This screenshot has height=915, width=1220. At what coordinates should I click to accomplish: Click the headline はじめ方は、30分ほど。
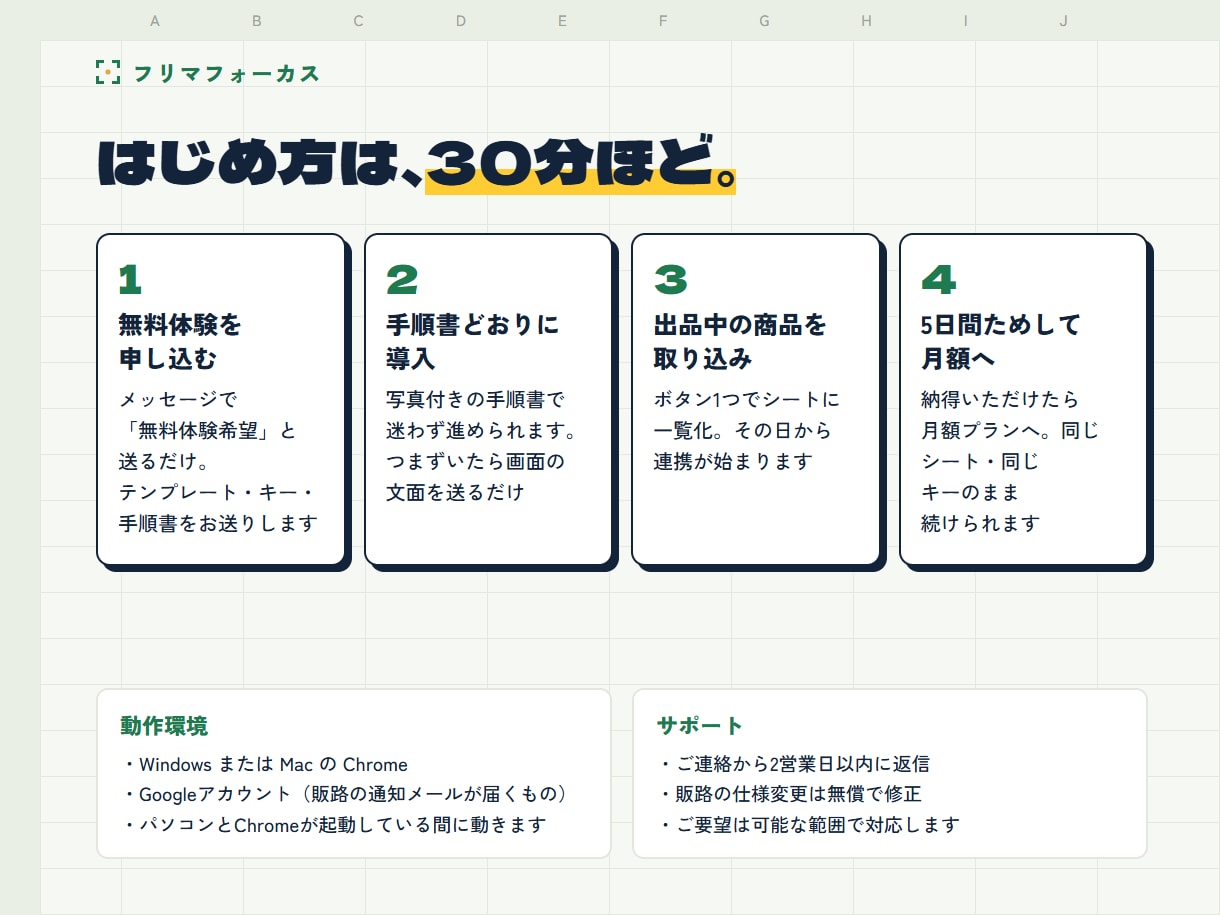(x=417, y=163)
